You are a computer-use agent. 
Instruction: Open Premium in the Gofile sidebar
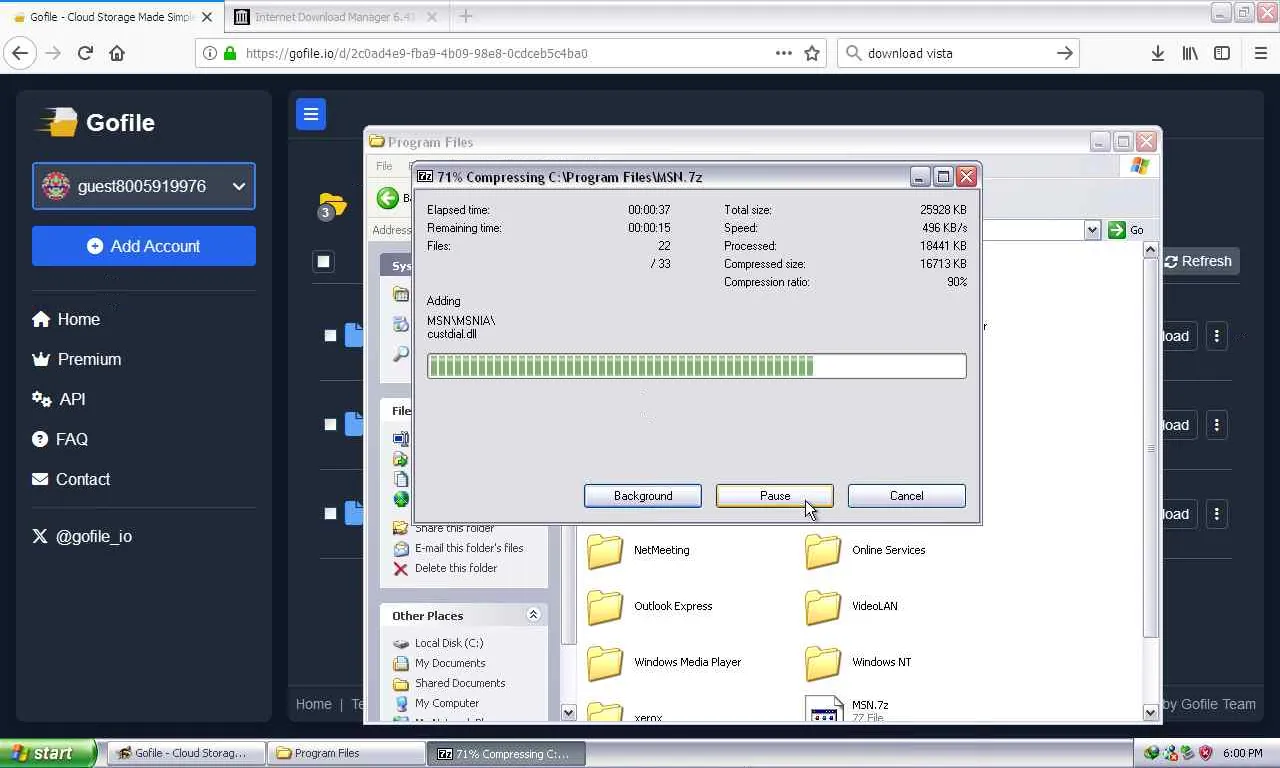(x=77, y=359)
